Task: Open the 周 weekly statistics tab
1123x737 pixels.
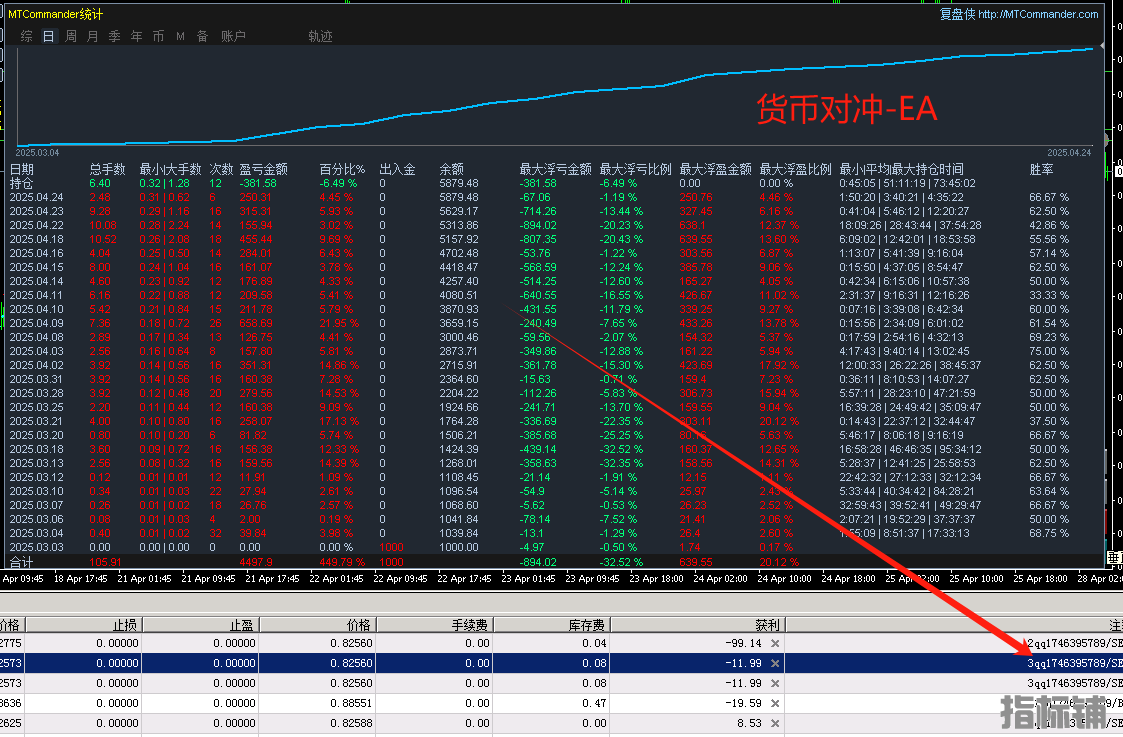Action: pyautogui.click(x=71, y=36)
